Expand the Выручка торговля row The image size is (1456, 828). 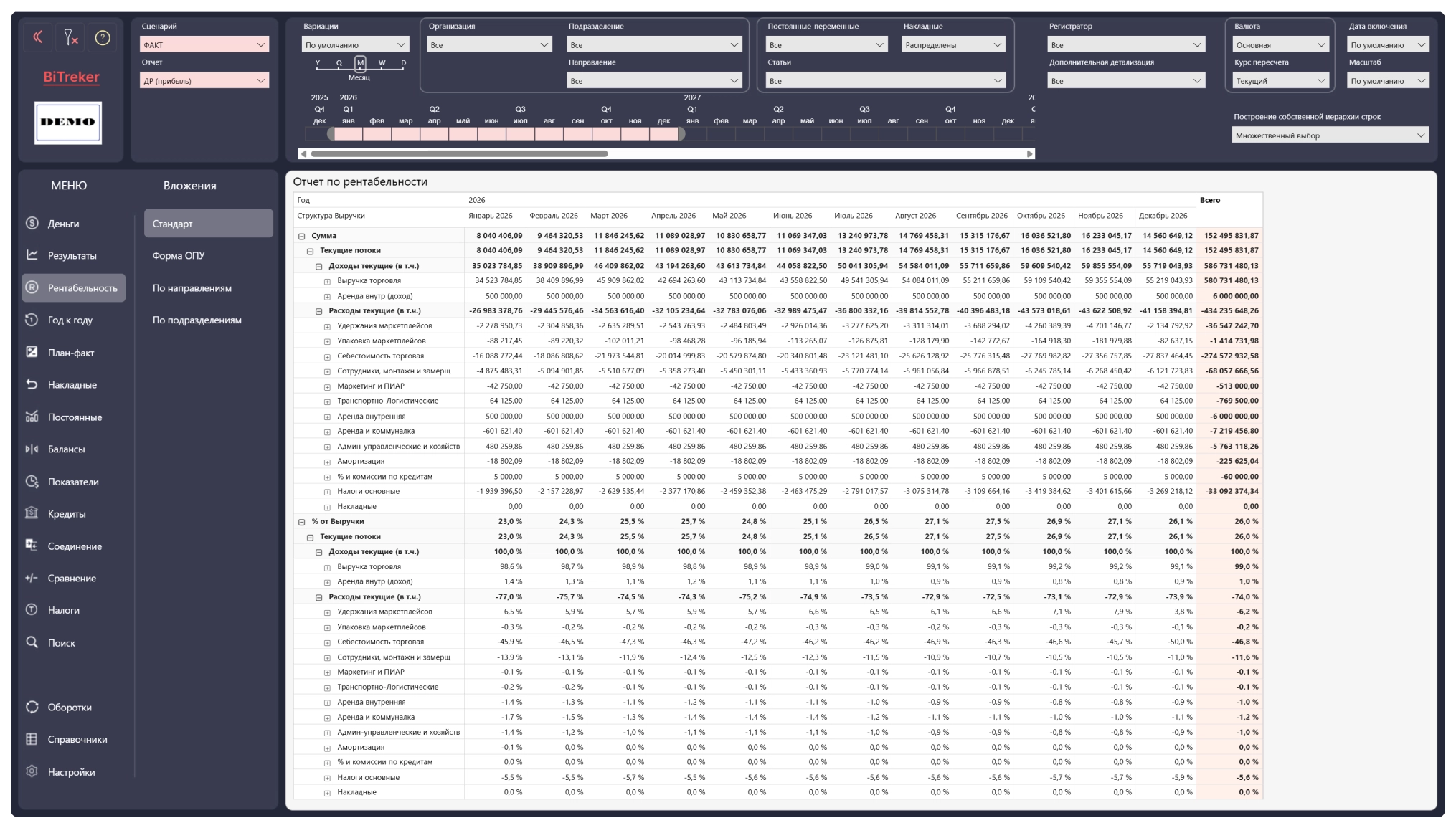[x=328, y=281]
